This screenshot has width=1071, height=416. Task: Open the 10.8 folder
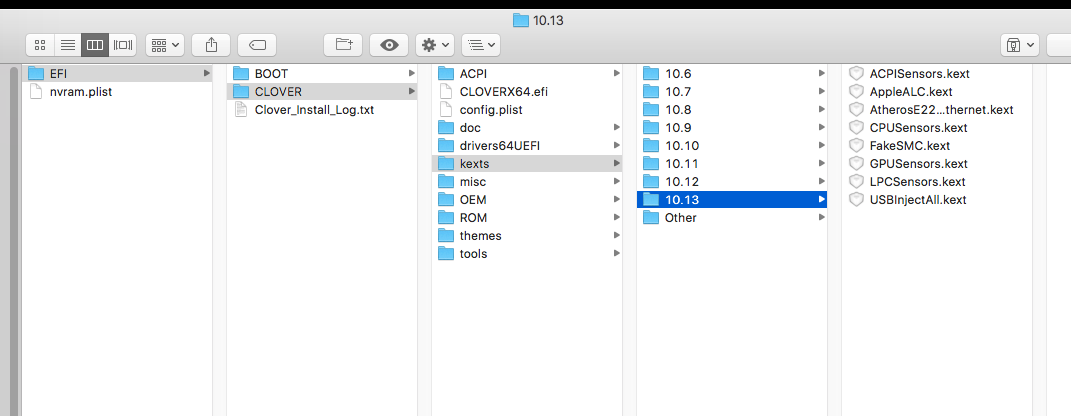732,109
